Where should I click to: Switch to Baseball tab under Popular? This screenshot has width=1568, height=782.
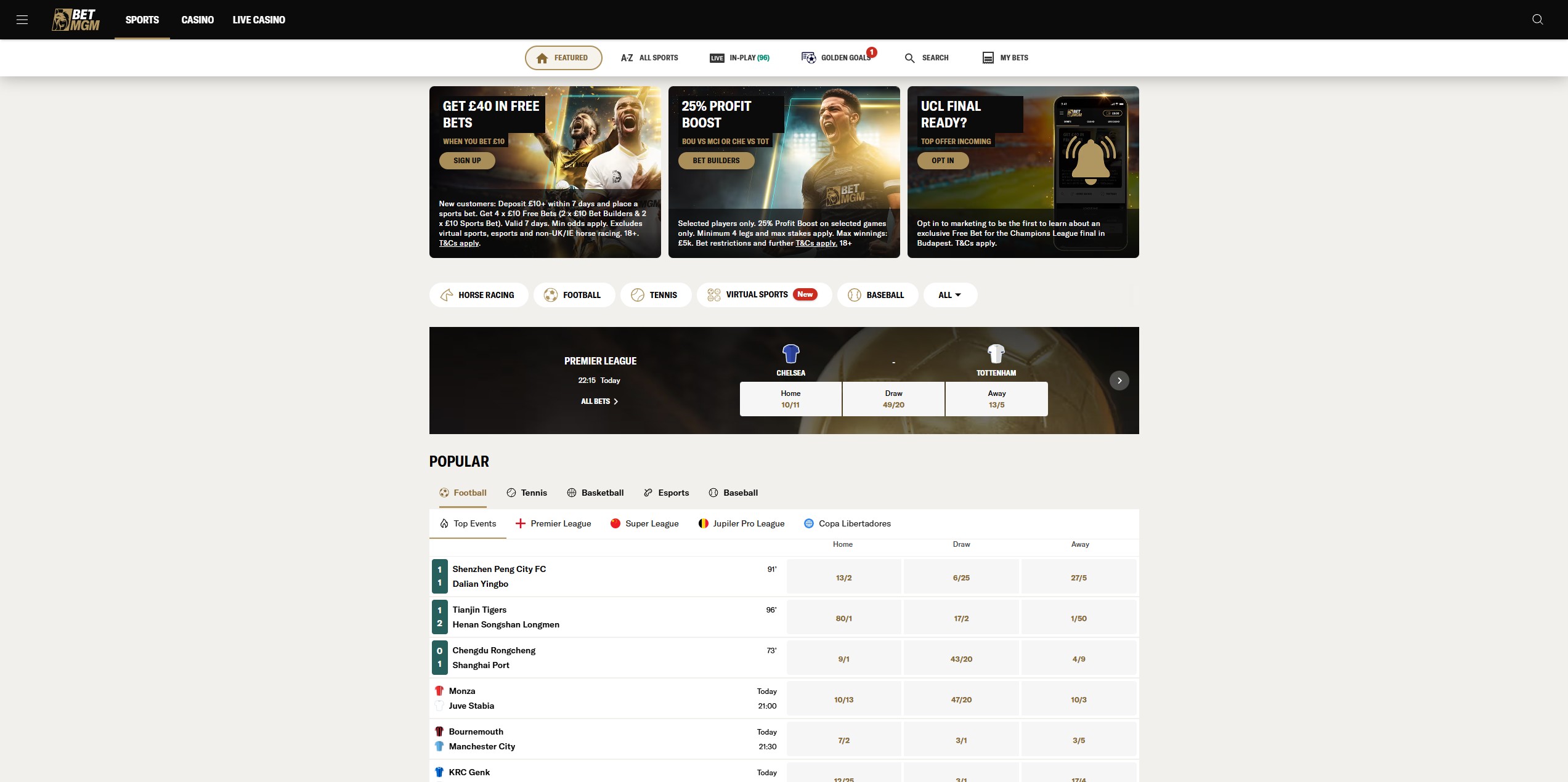[x=733, y=493]
